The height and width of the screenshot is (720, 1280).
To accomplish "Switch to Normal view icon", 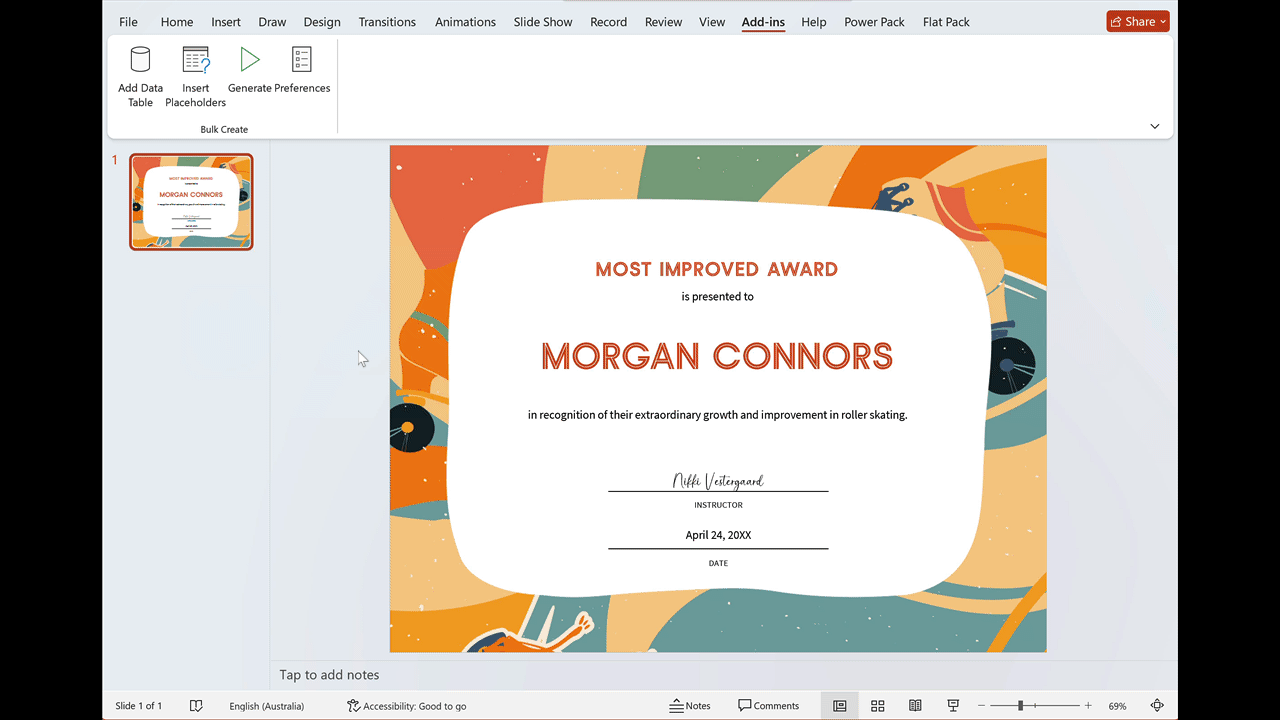I will pyautogui.click(x=840, y=706).
